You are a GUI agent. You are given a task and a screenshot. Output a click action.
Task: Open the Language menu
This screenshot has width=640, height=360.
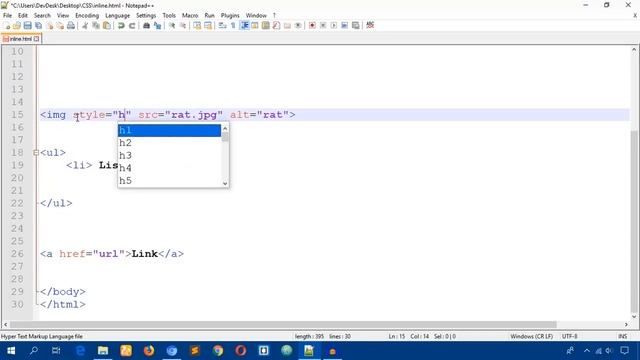pyautogui.click(x=117, y=16)
